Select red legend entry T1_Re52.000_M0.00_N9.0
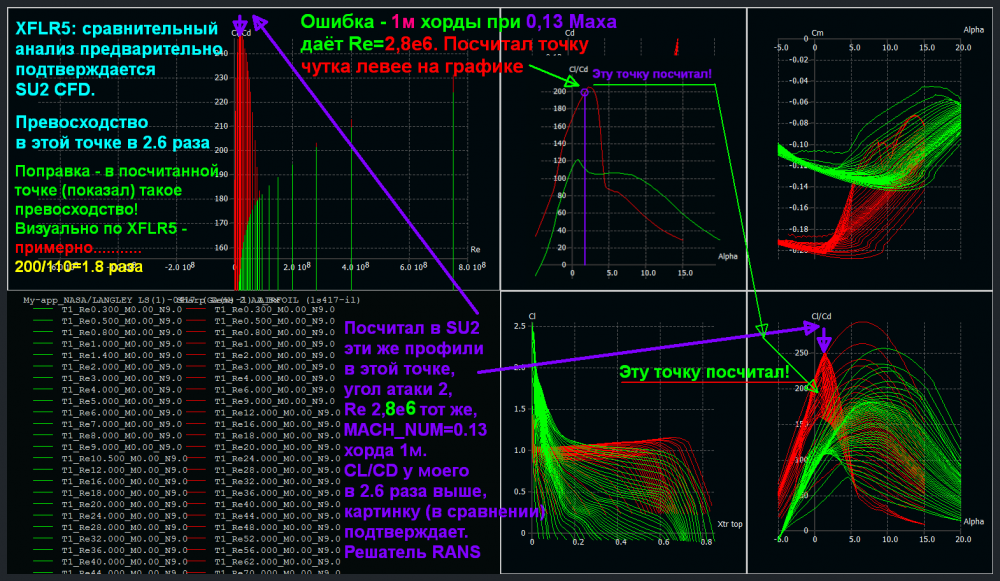The image size is (1000, 581). click(x=277, y=539)
